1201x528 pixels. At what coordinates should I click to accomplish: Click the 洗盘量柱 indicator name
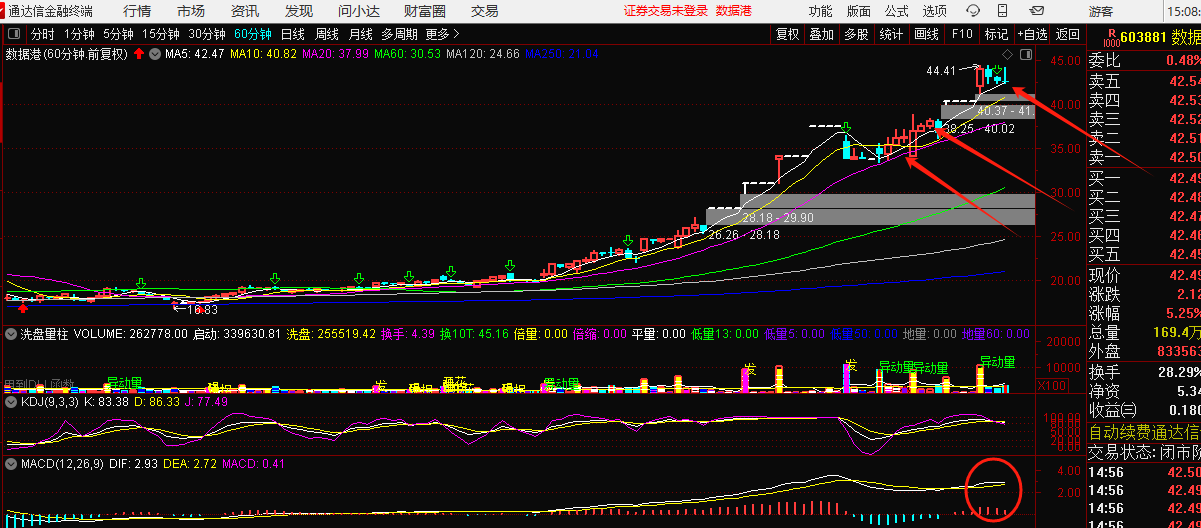44,334
